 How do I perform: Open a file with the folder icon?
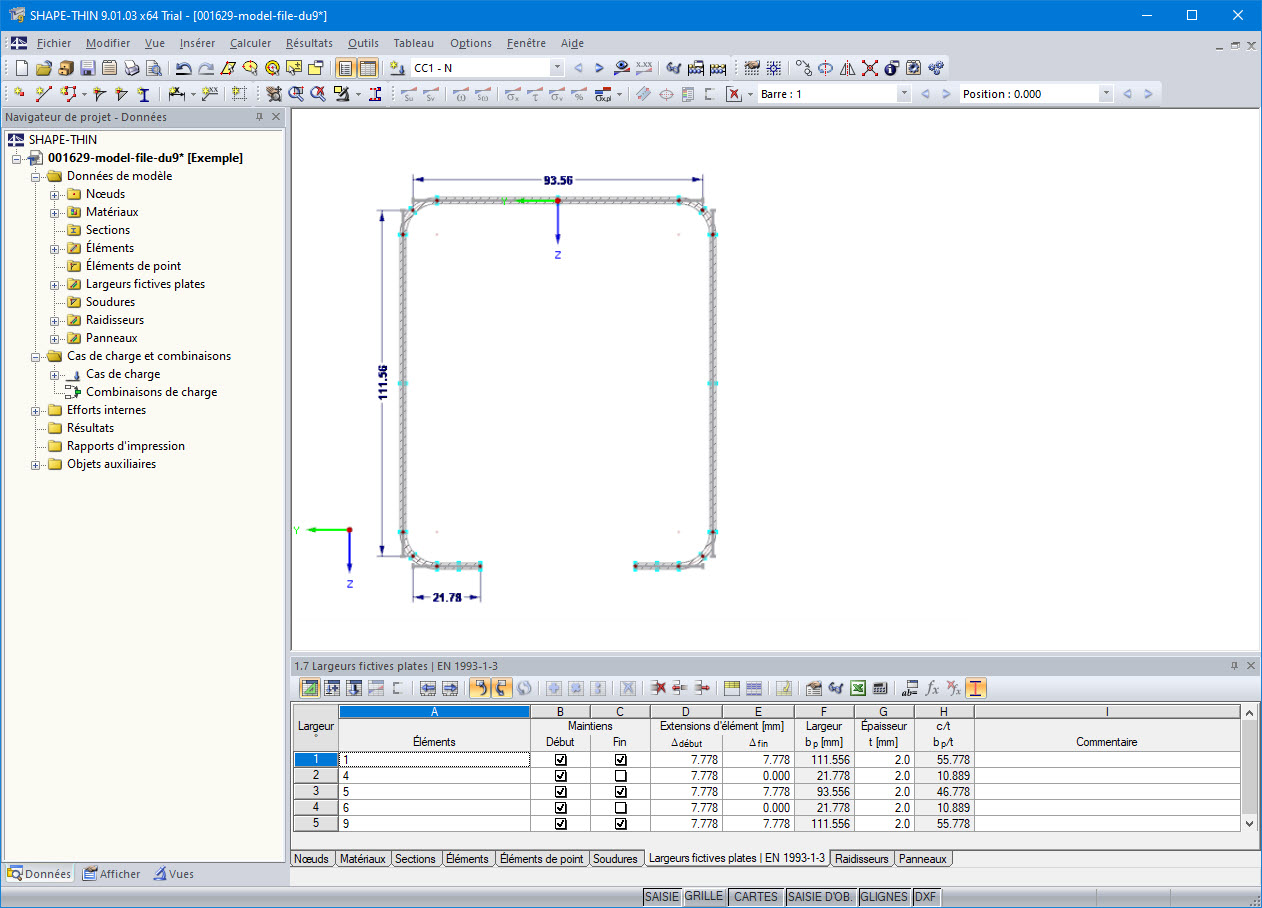coord(44,68)
